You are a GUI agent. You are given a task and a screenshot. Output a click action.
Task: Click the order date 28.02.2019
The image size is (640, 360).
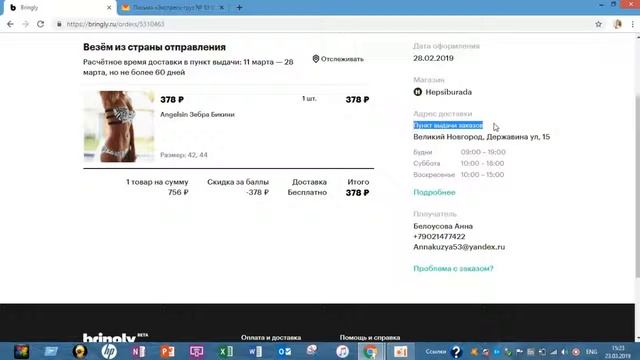point(433,58)
